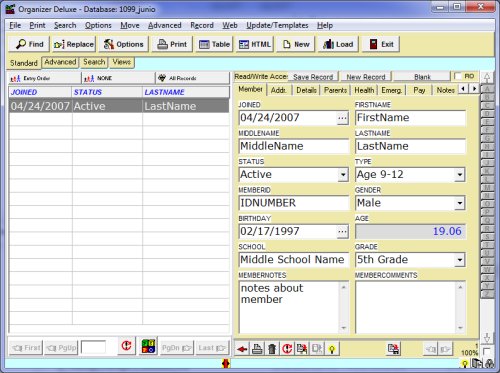Toggle the RO read-only checkbox
Screen dimensions: 500x373
(458, 76)
